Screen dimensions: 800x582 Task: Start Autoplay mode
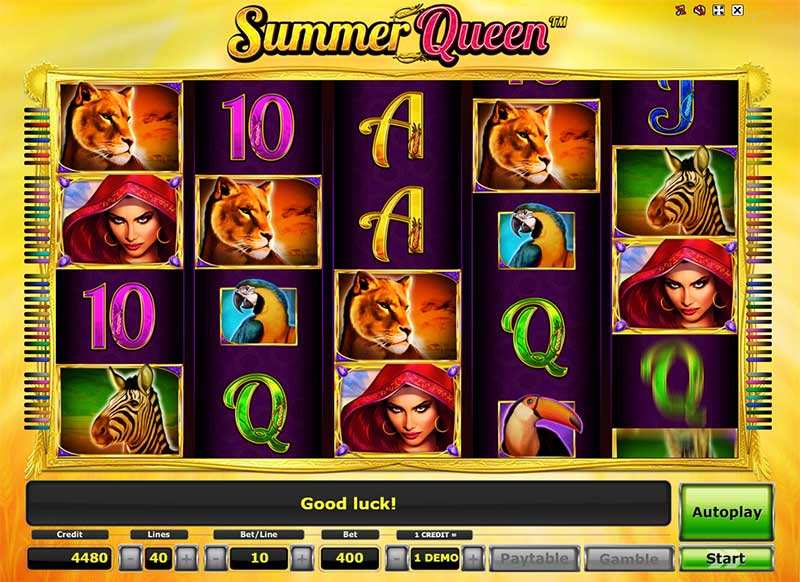click(727, 512)
